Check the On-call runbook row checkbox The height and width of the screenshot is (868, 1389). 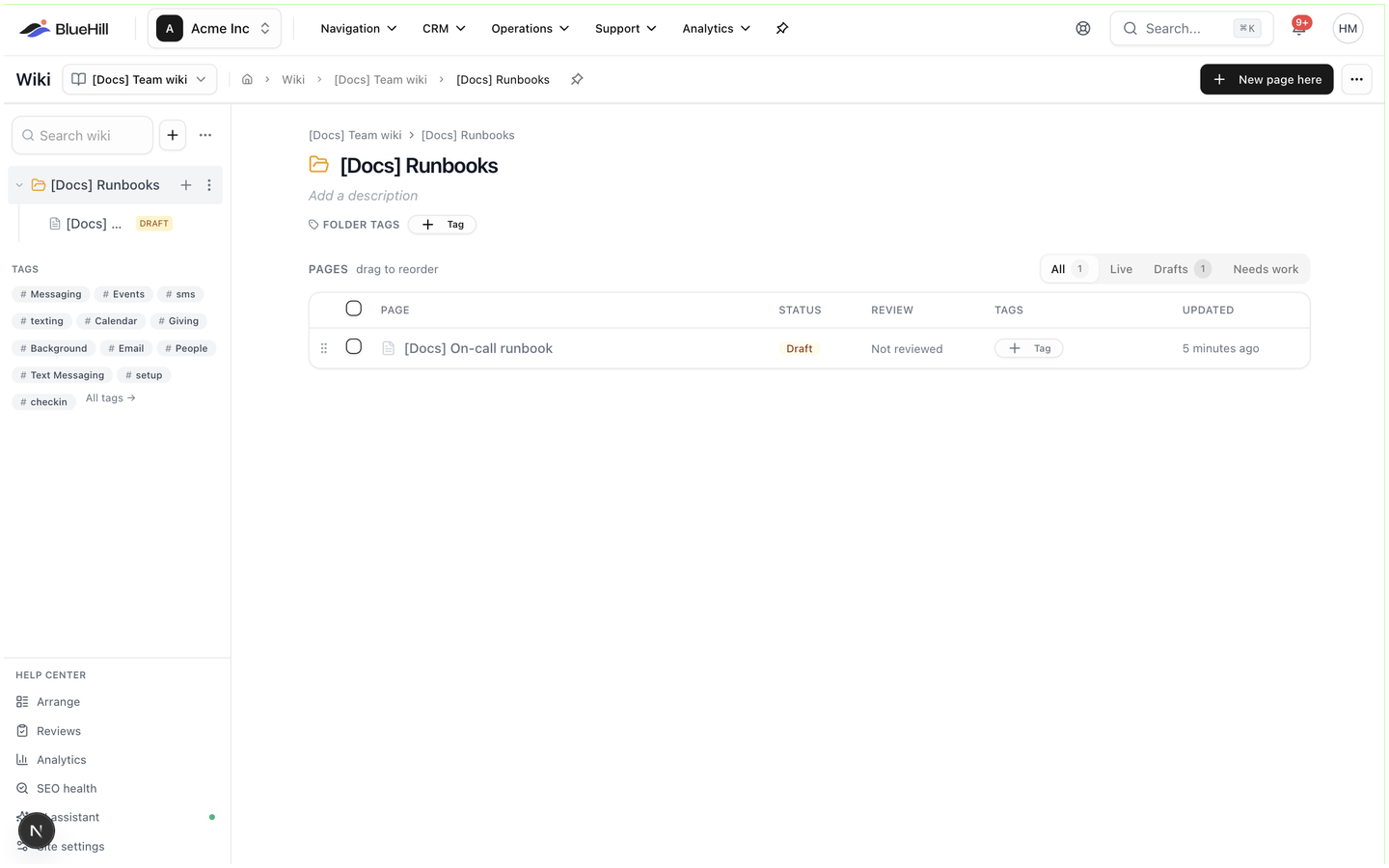[354, 346]
